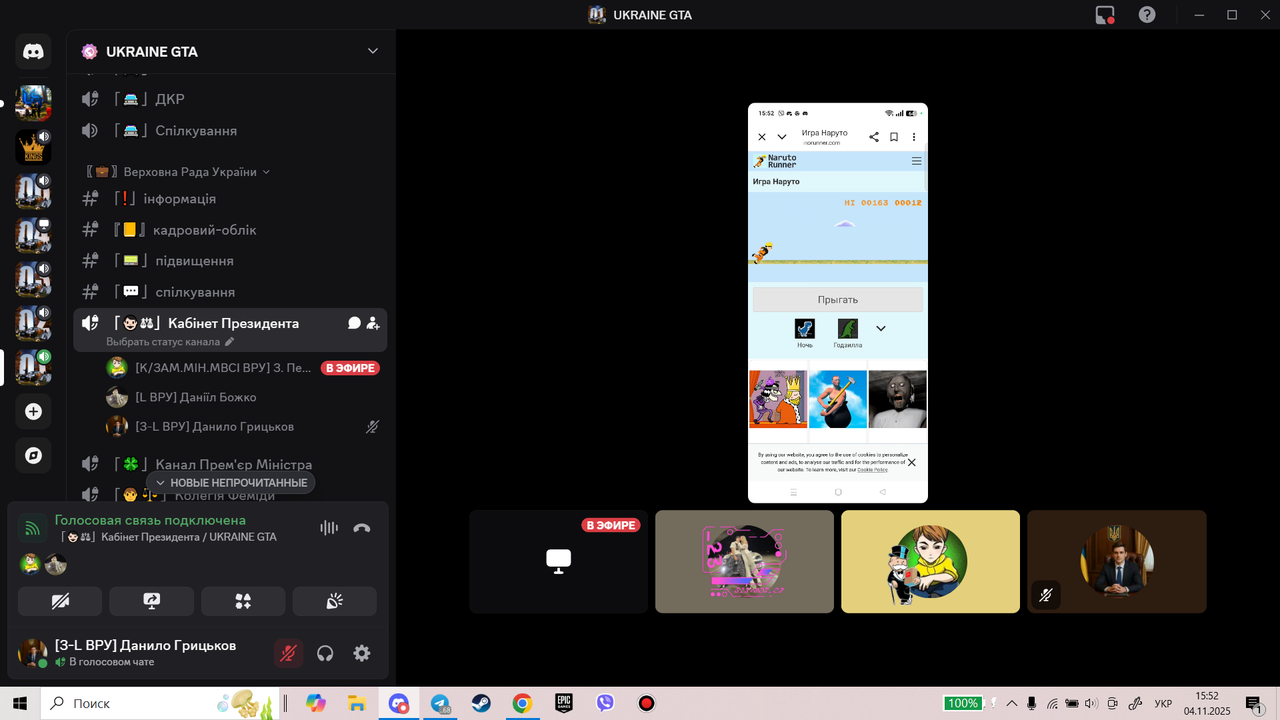
Task: Open Discord help question mark
Action: (1147, 15)
